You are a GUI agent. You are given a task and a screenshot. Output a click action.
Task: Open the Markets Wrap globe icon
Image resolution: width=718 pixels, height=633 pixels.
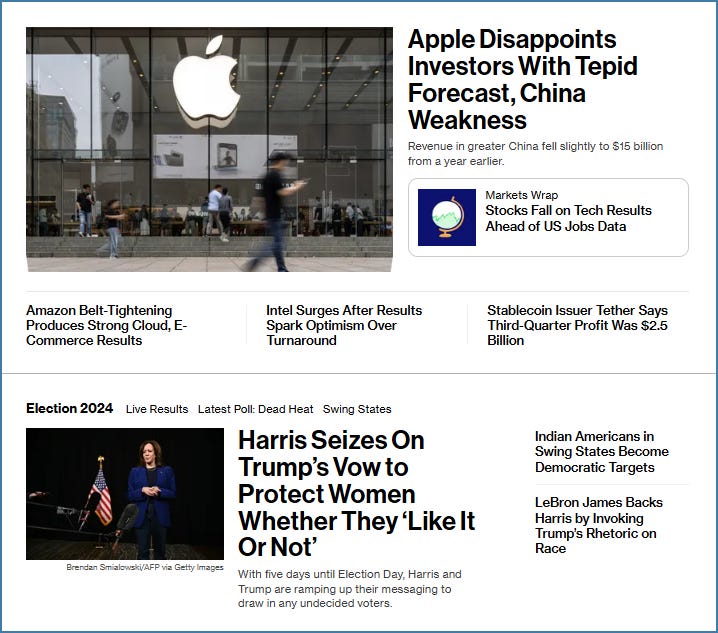point(446,217)
